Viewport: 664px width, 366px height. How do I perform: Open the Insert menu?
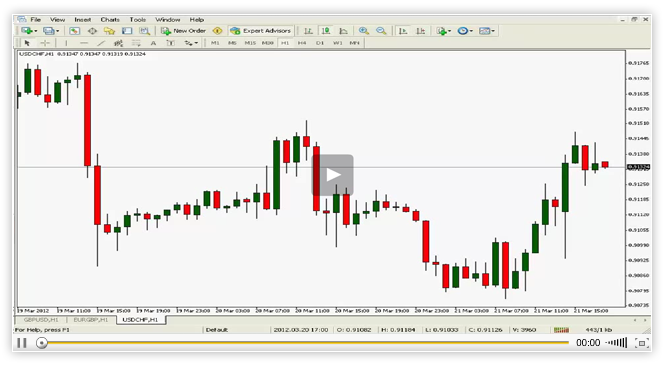tap(83, 19)
